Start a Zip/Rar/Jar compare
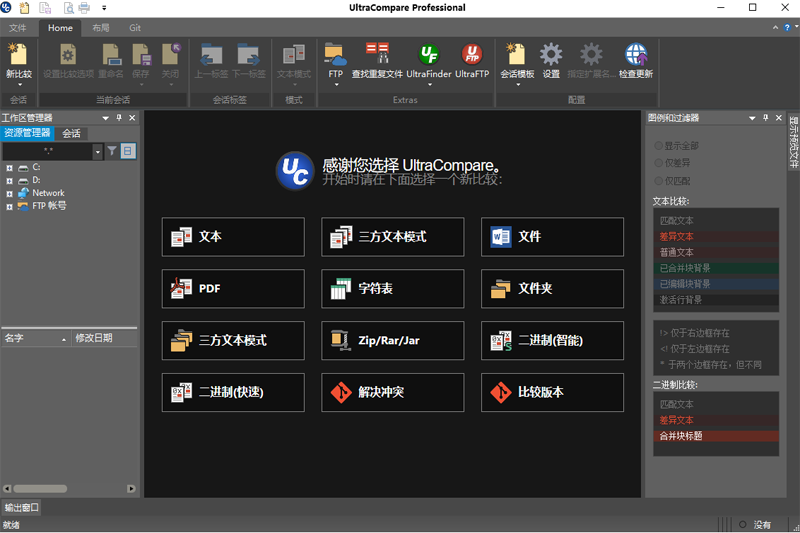 pyautogui.click(x=393, y=341)
